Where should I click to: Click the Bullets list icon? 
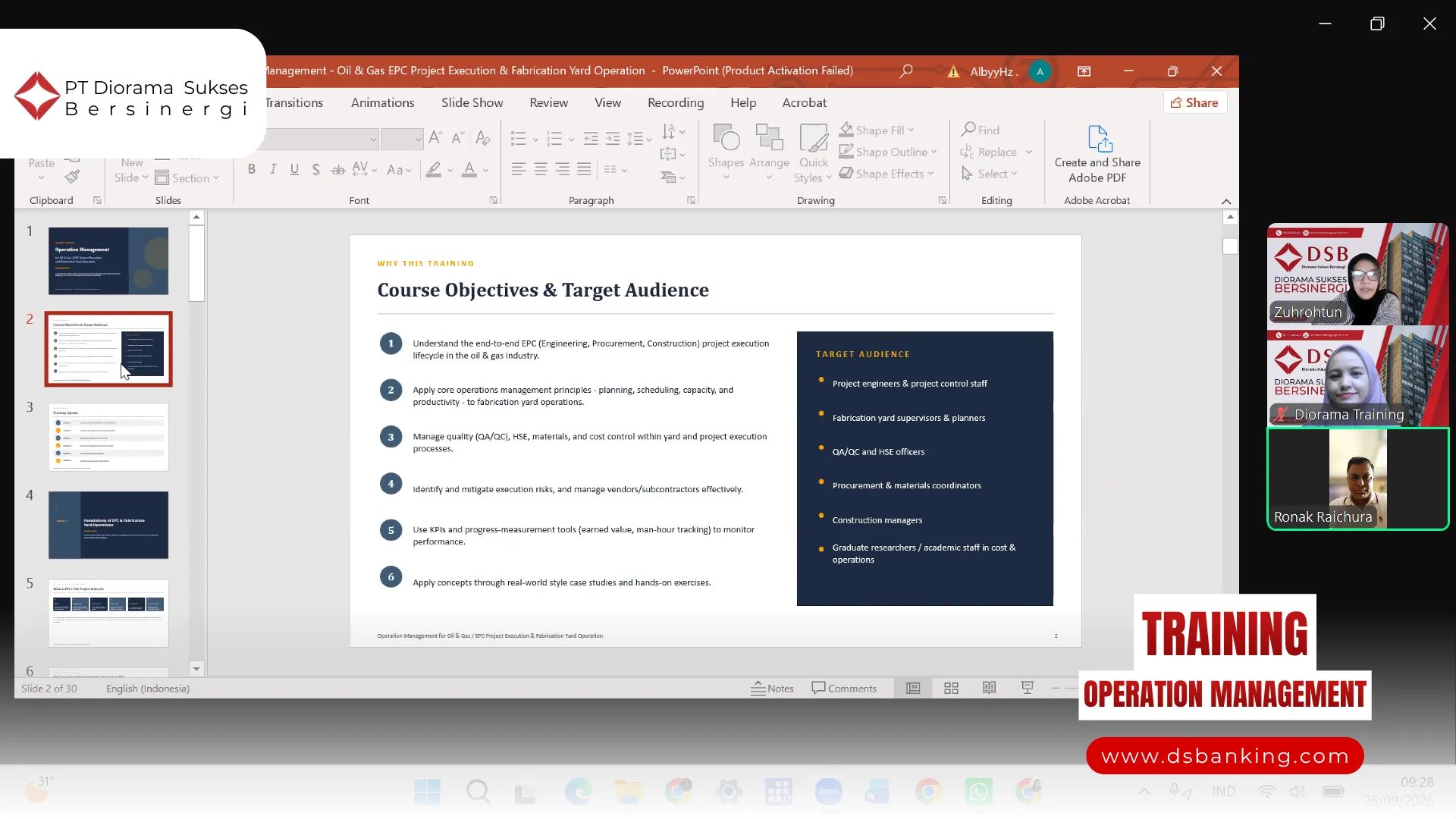point(519,139)
